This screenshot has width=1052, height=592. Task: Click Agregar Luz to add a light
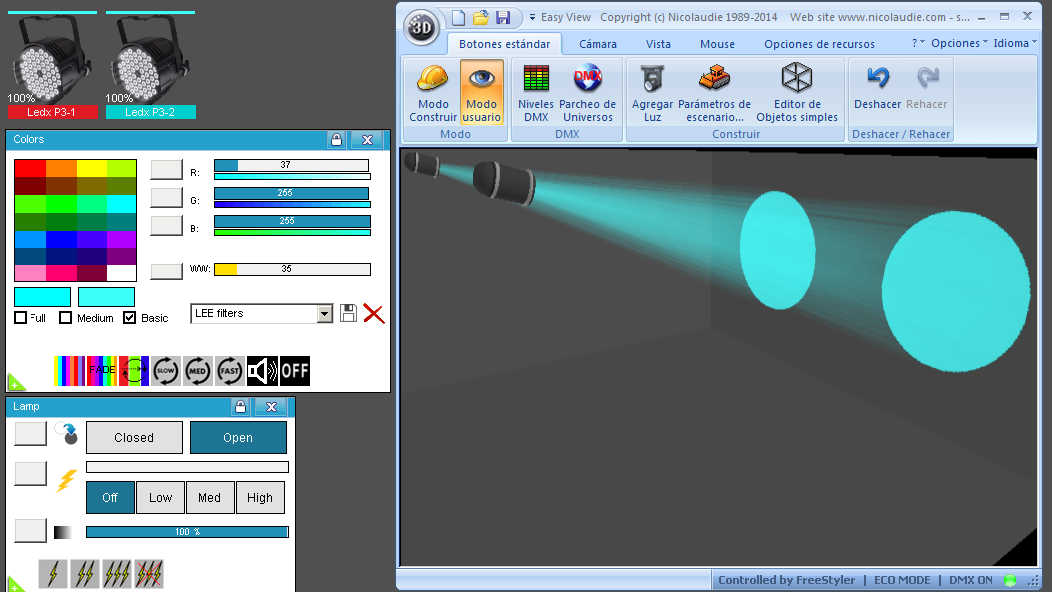pos(652,93)
